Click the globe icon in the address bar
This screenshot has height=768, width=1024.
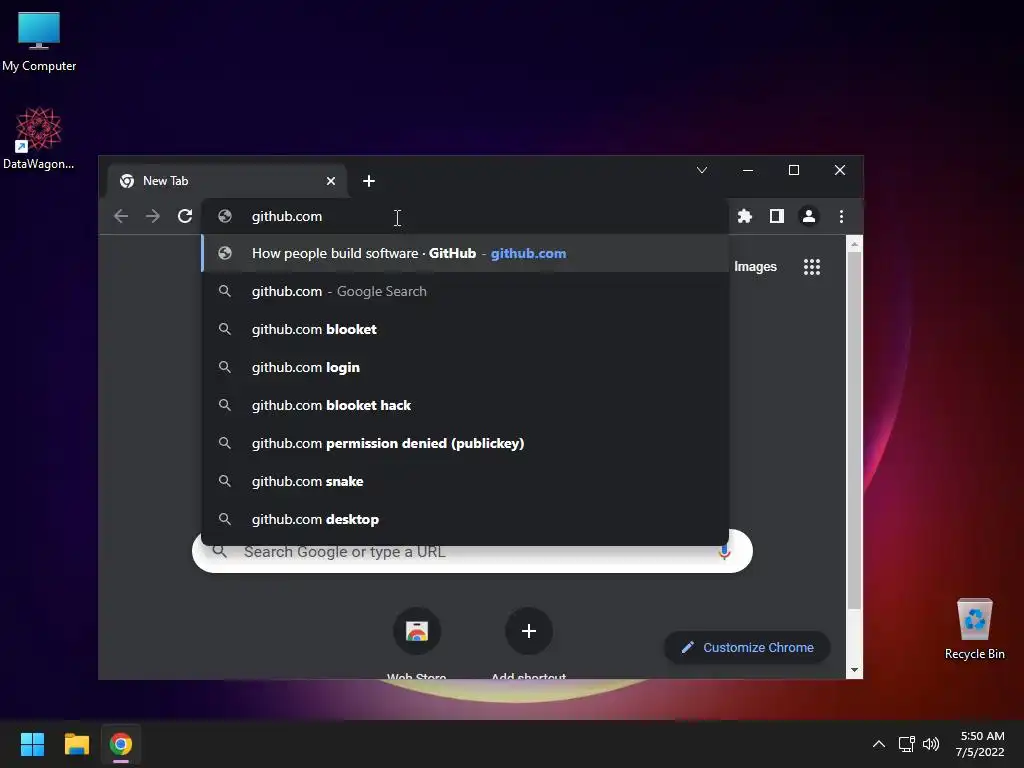click(225, 216)
